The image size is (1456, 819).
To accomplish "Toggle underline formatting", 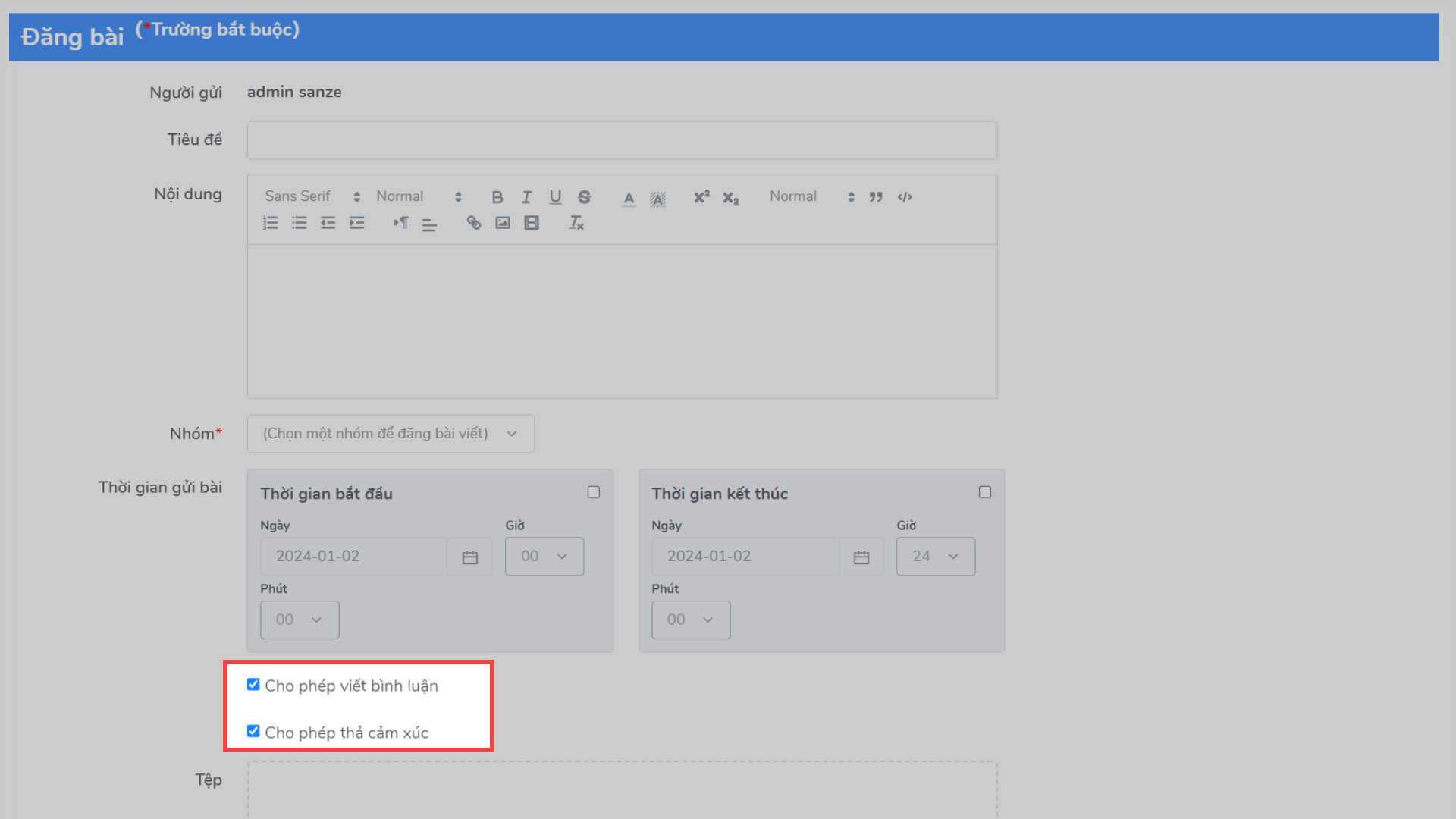I will coord(555,197).
